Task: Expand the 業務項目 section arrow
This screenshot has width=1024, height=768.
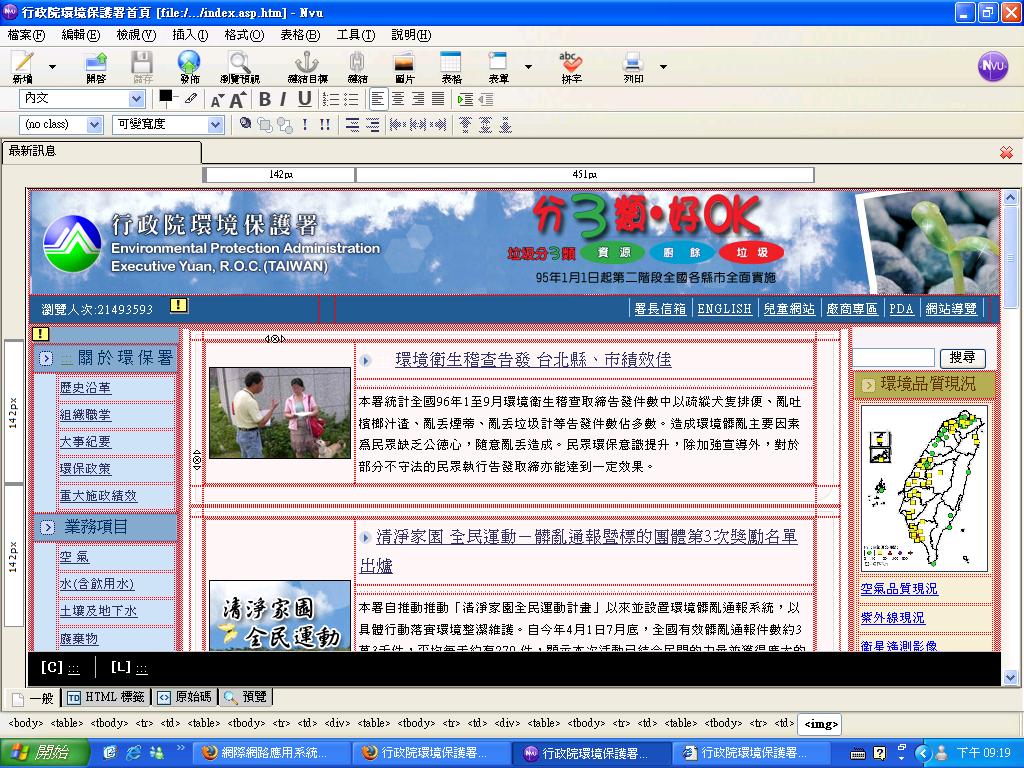Action: (47, 527)
